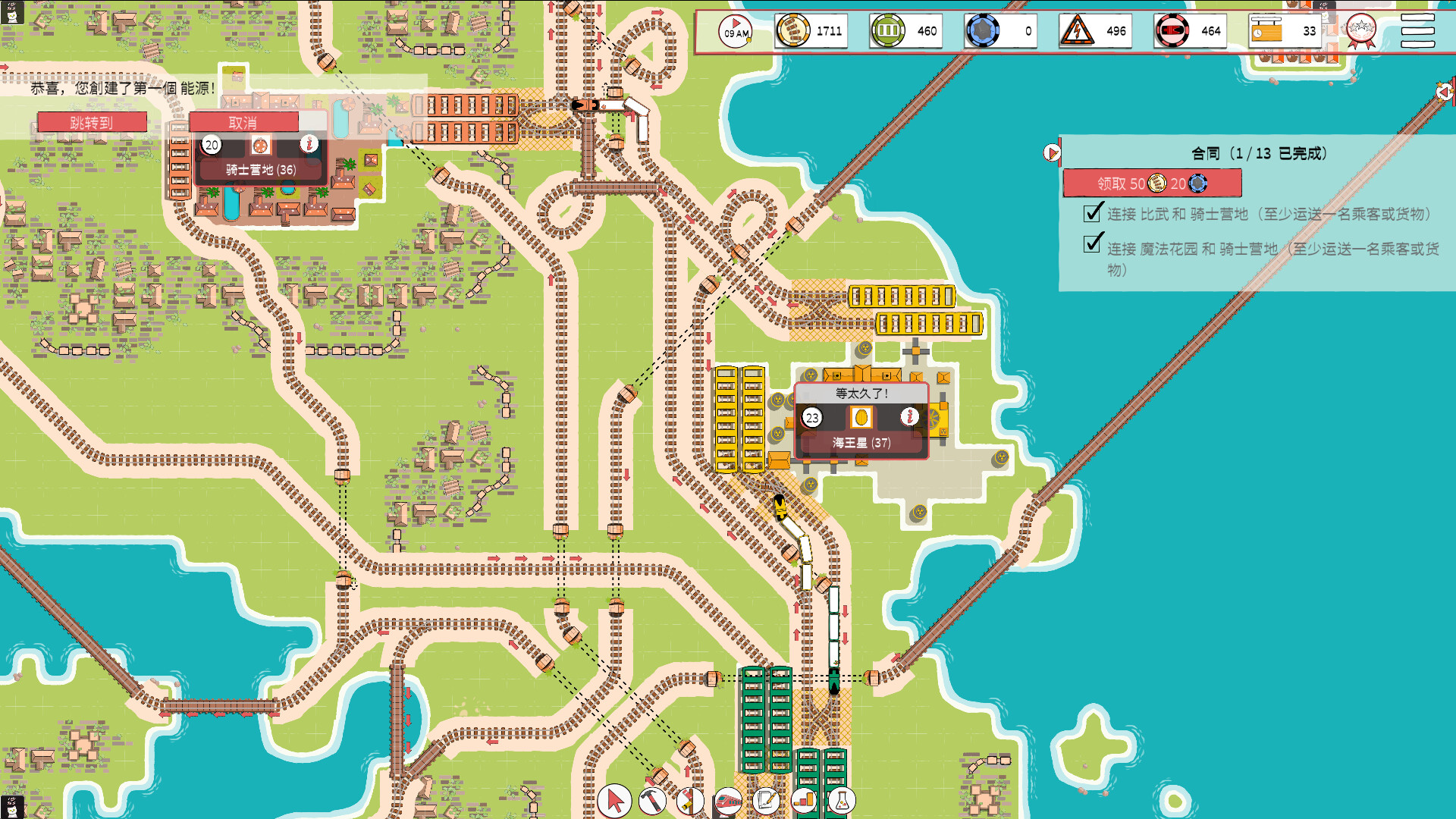Select the cursor selection tool

[614, 800]
